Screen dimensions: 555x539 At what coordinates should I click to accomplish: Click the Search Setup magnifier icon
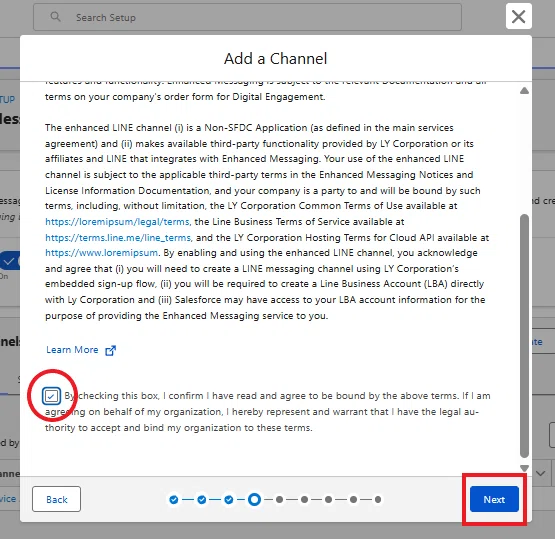point(55,17)
